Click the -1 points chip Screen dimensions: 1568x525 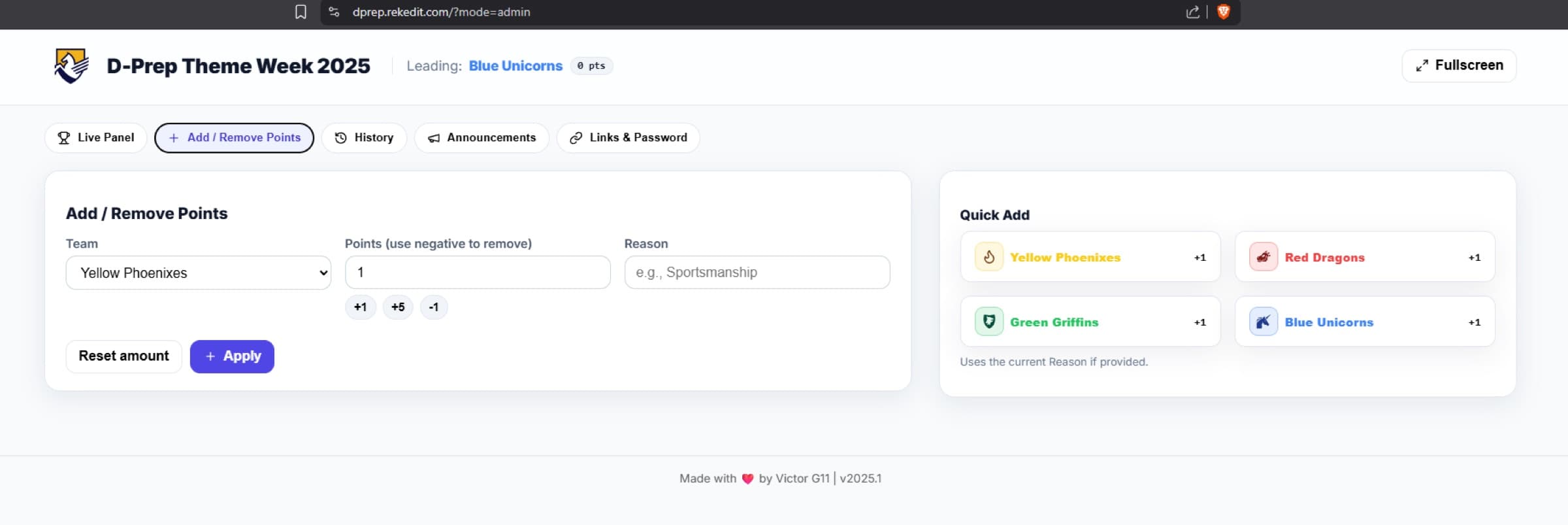coord(434,307)
